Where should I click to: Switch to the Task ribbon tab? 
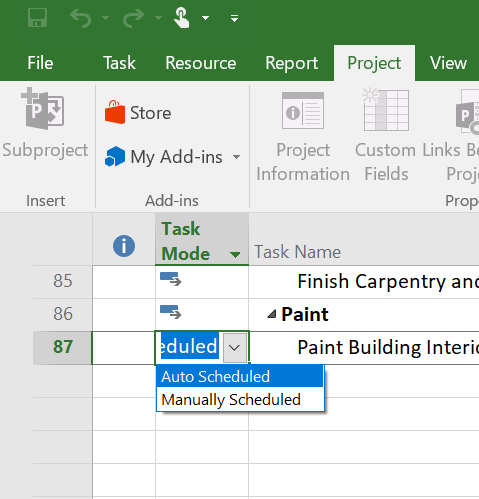click(x=119, y=63)
